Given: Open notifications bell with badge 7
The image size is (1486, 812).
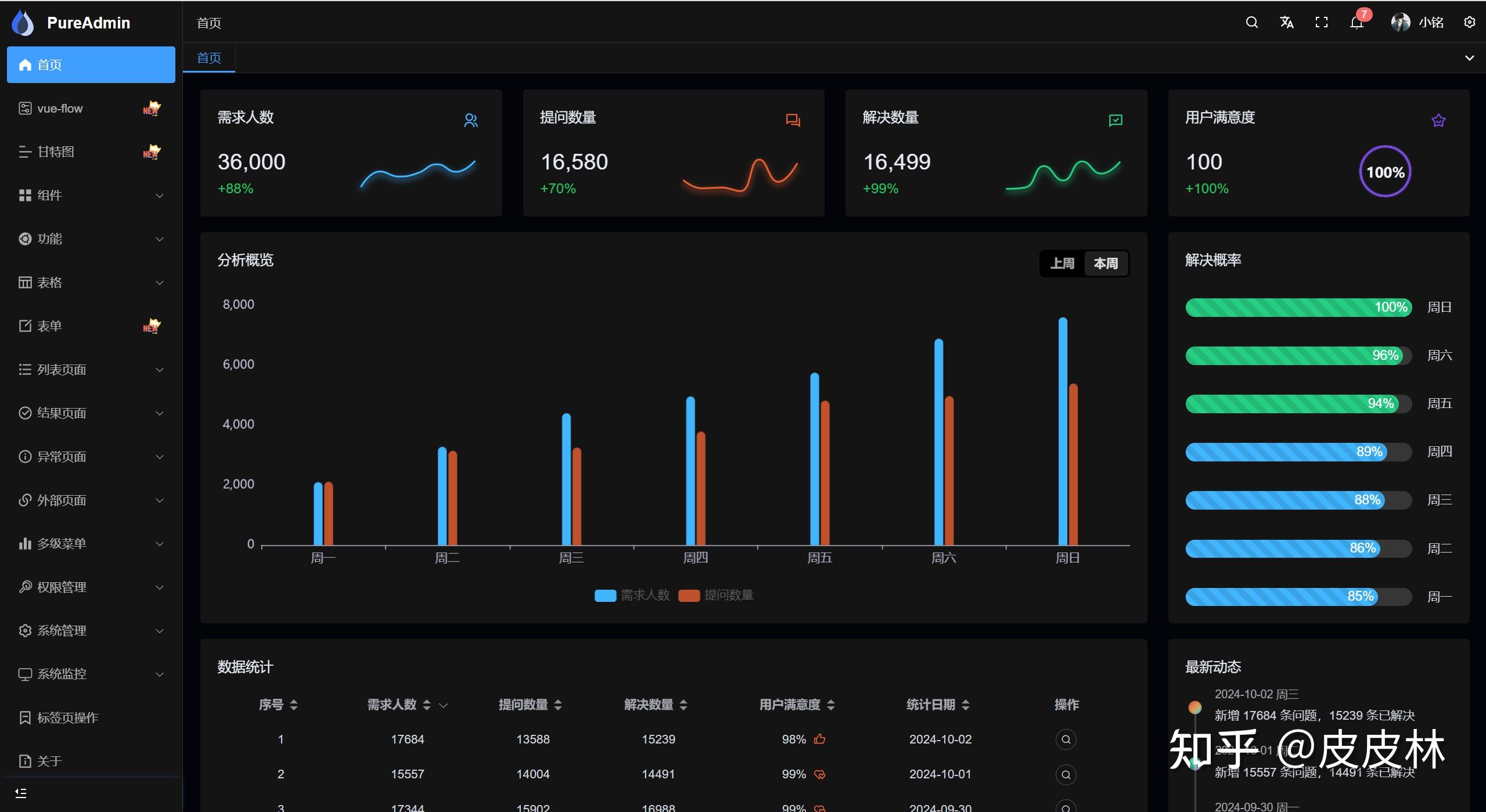Looking at the screenshot, I should (x=1357, y=23).
